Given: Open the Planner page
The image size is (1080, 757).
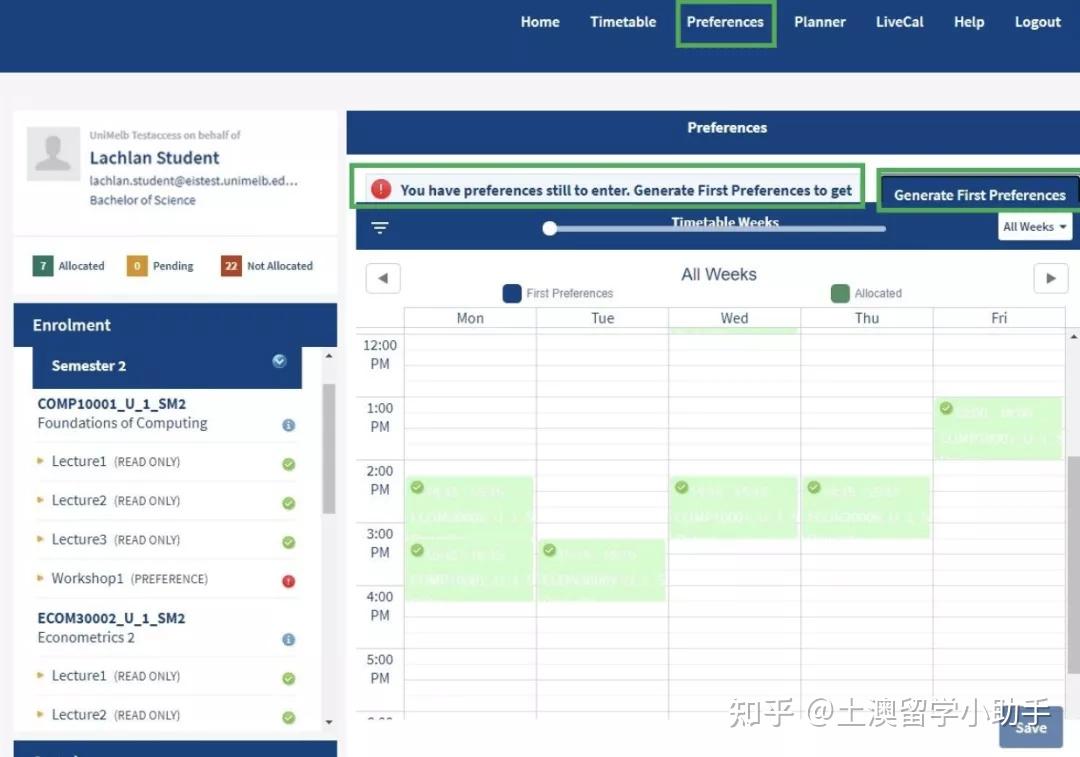Looking at the screenshot, I should [x=819, y=21].
